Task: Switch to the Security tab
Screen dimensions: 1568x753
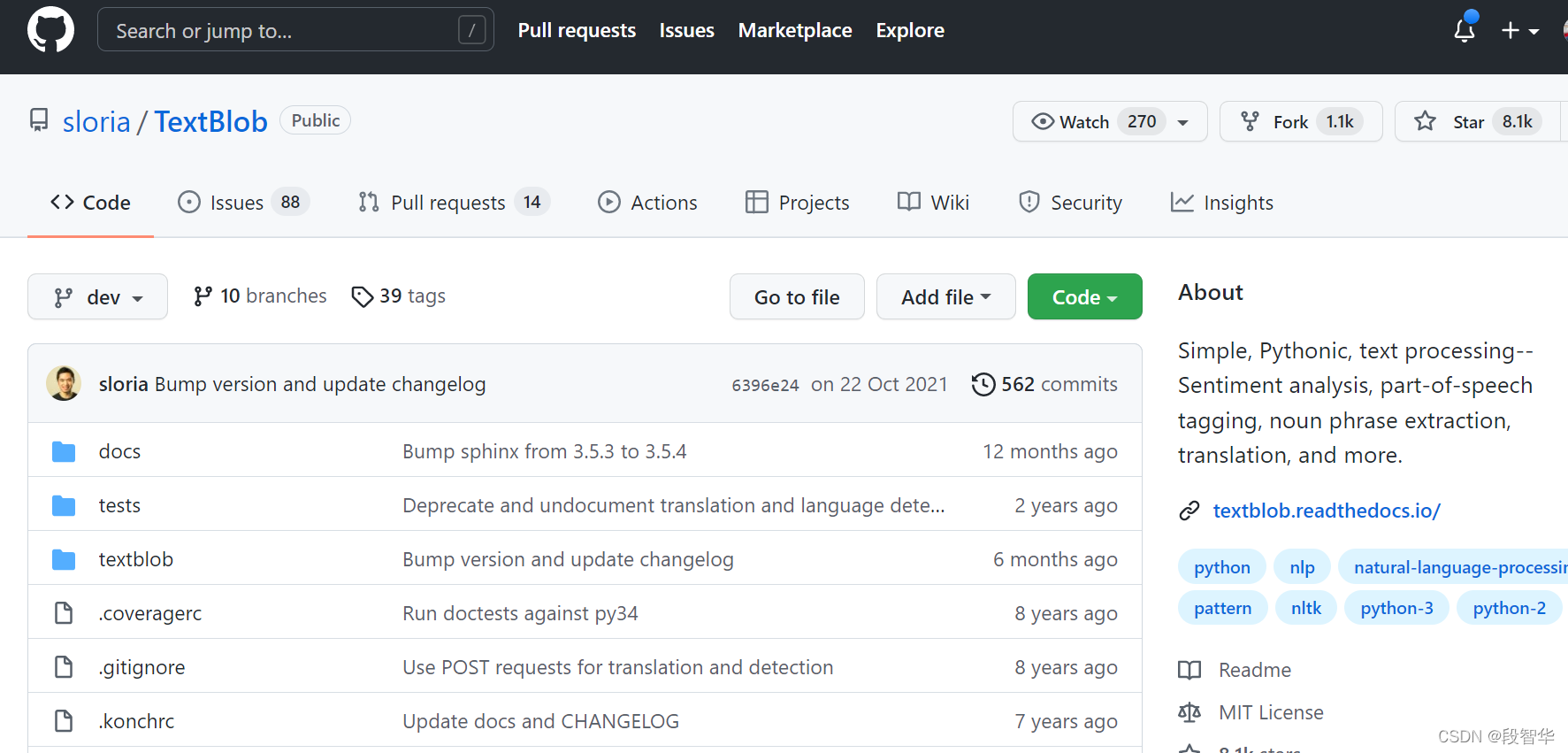Action: pyautogui.click(x=1070, y=203)
